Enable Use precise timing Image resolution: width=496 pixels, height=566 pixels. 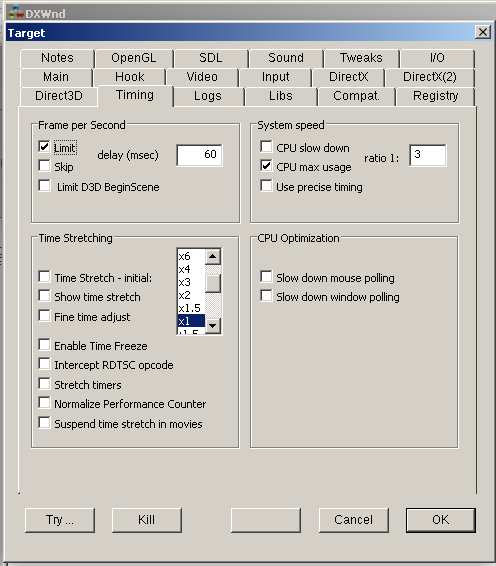click(x=266, y=186)
